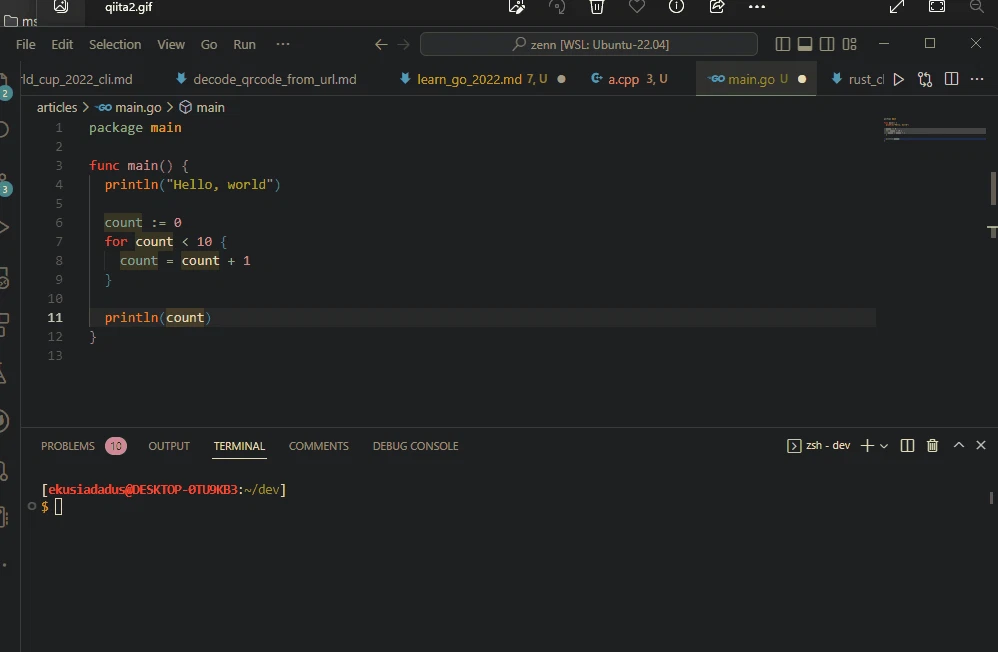Show file info in photo viewer
The width and height of the screenshot is (998, 652).
coord(676,6)
